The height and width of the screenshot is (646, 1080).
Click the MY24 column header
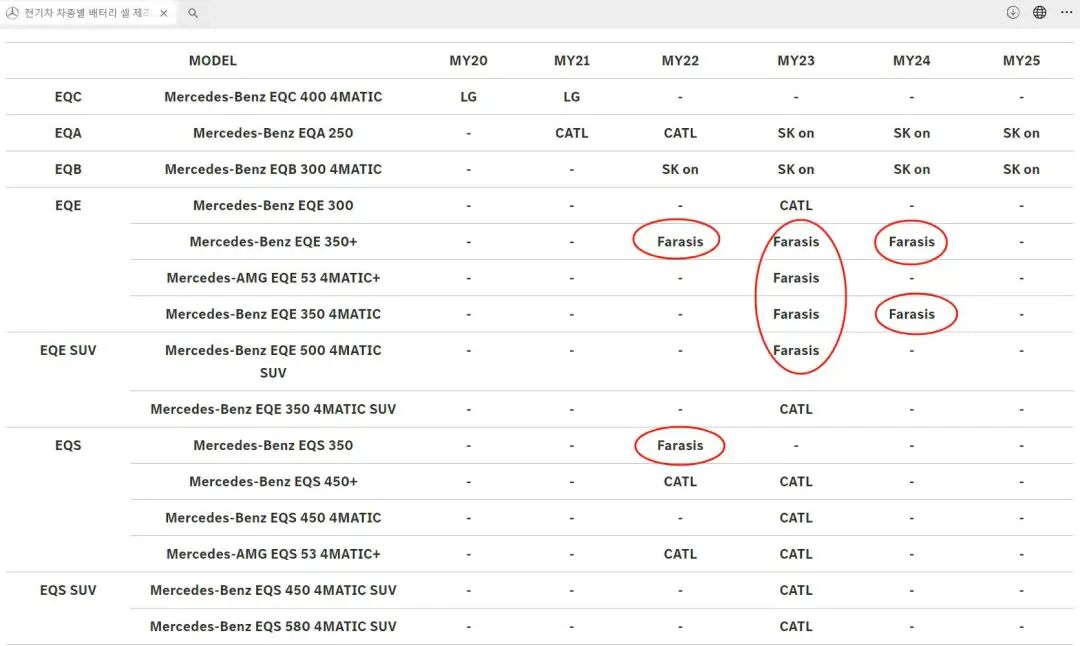tap(911, 61)
